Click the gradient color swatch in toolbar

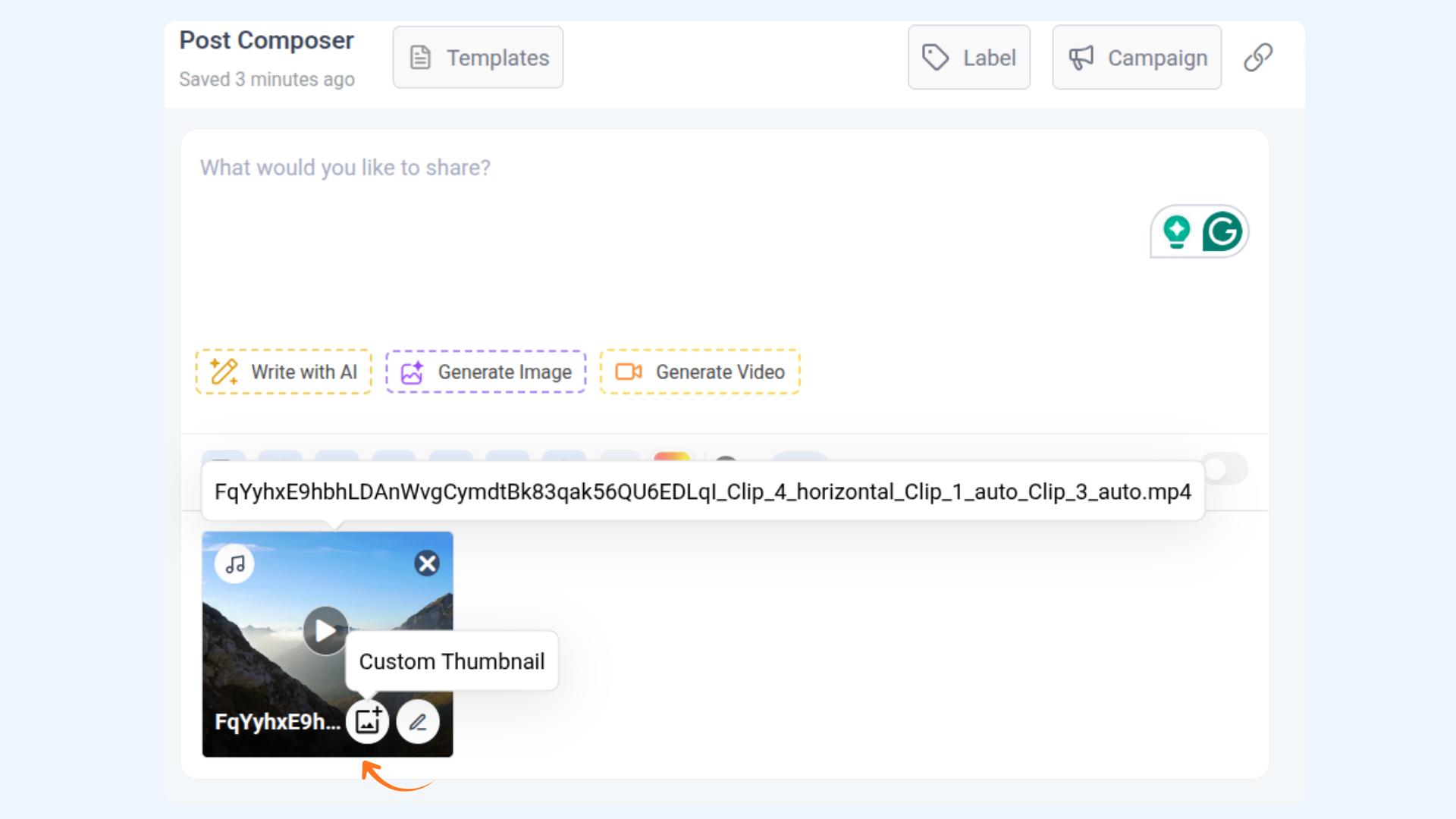[x=672, y=457]
